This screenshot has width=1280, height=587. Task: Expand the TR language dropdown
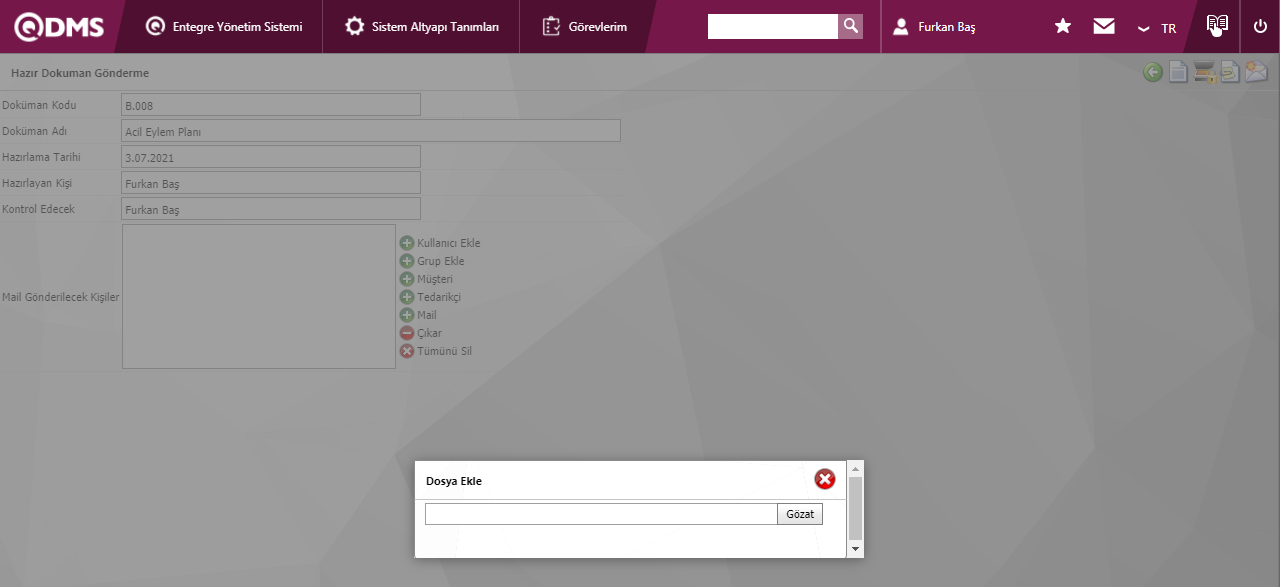(x=1157, y=28)
